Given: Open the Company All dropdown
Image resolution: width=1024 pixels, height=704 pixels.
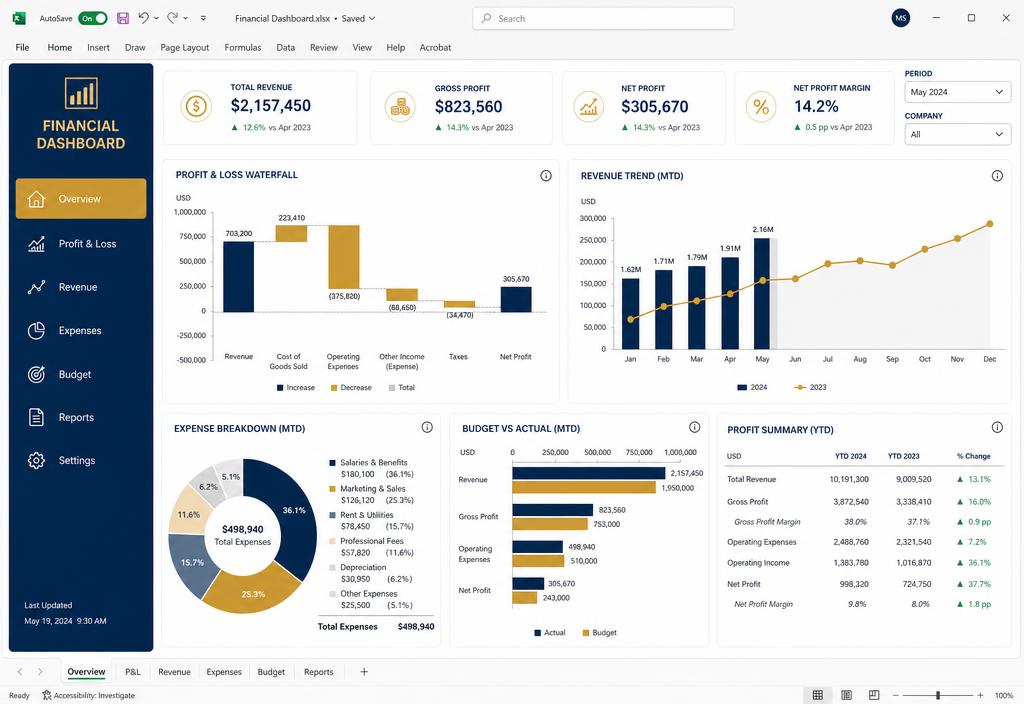Looking at the screenshot, I should (x=957, y=135).
